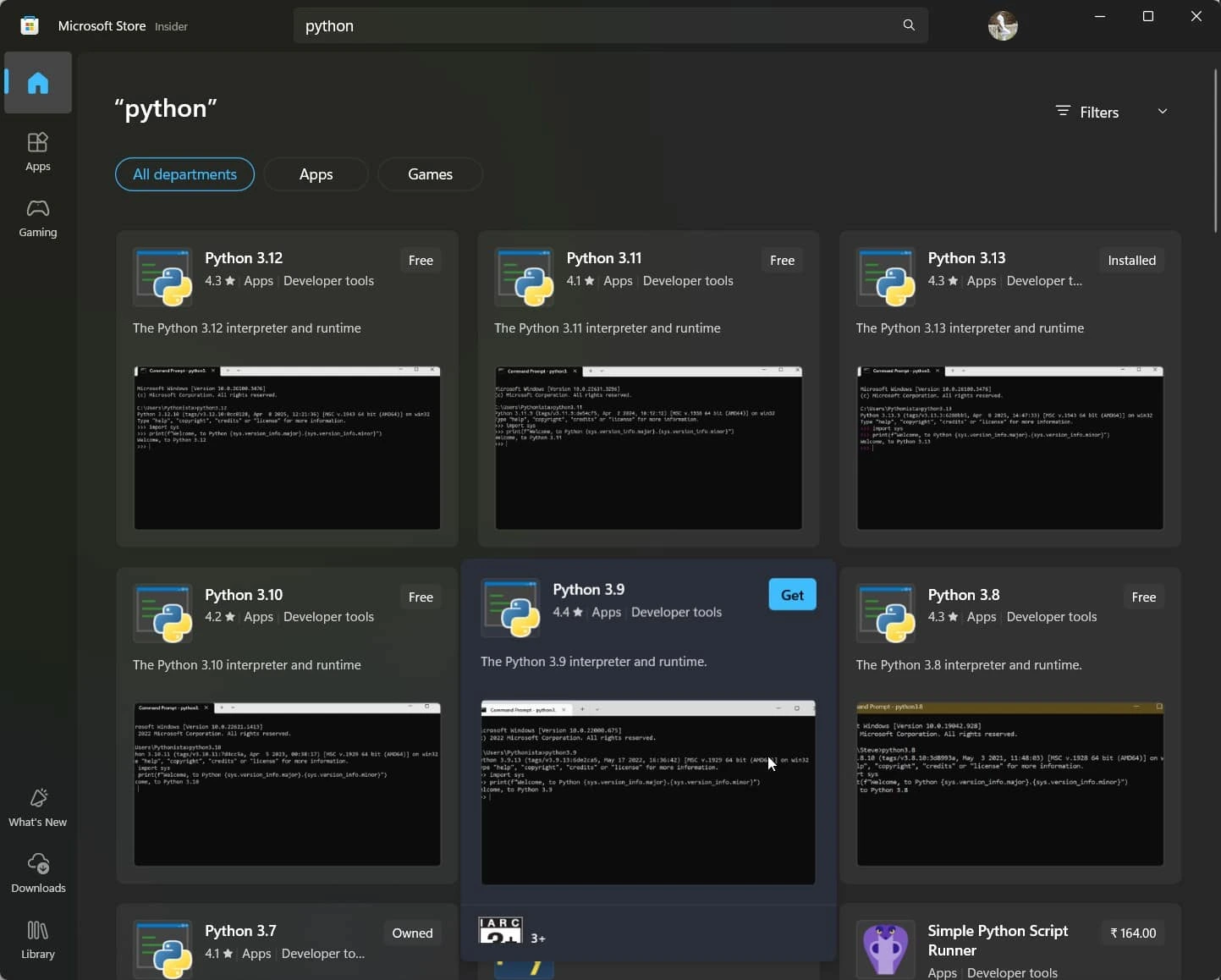
Task: Click "The Python 3.13 interpreter and runtime" description
Action: (x=970, y=328)
